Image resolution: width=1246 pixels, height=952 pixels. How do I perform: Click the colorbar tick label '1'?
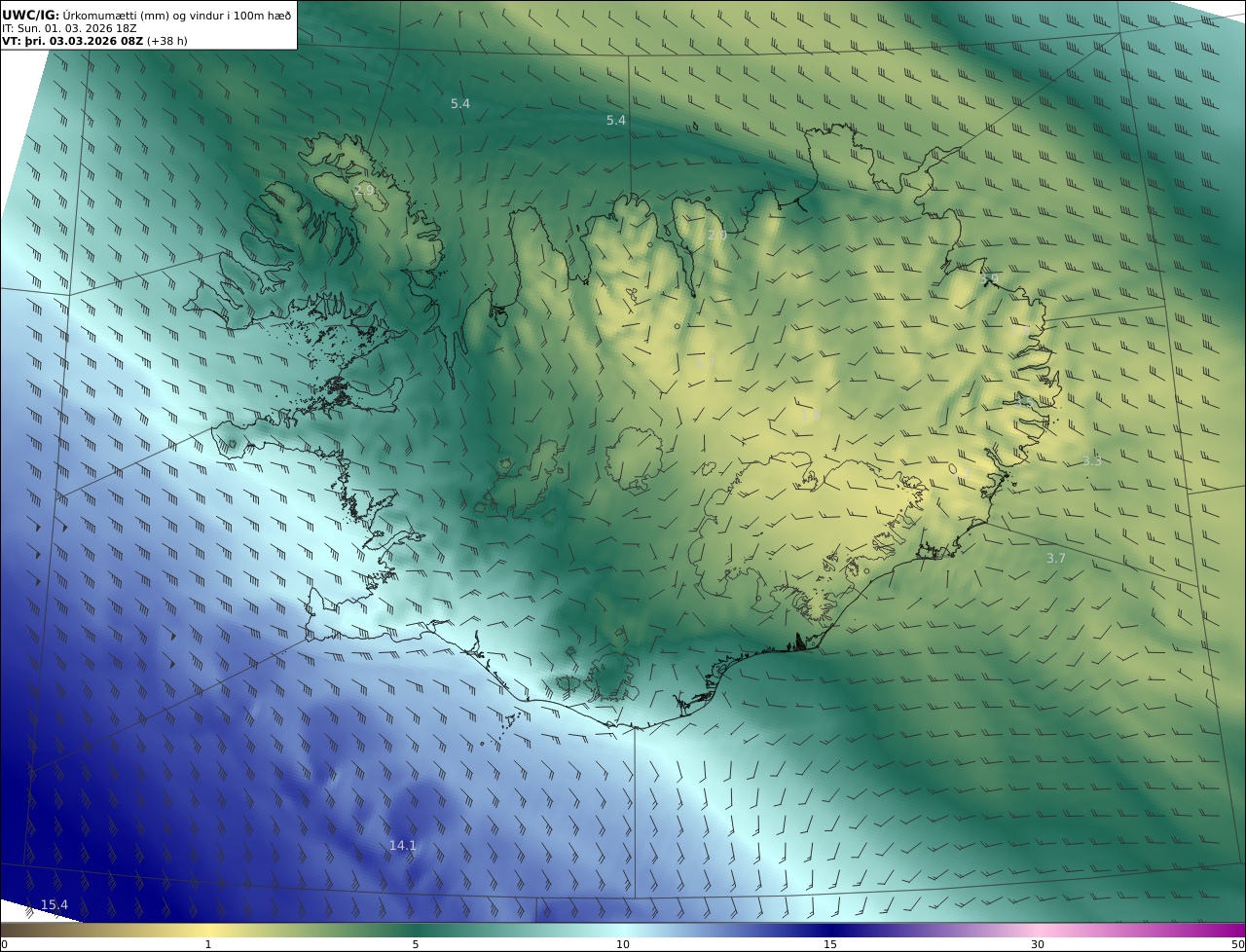207,944
